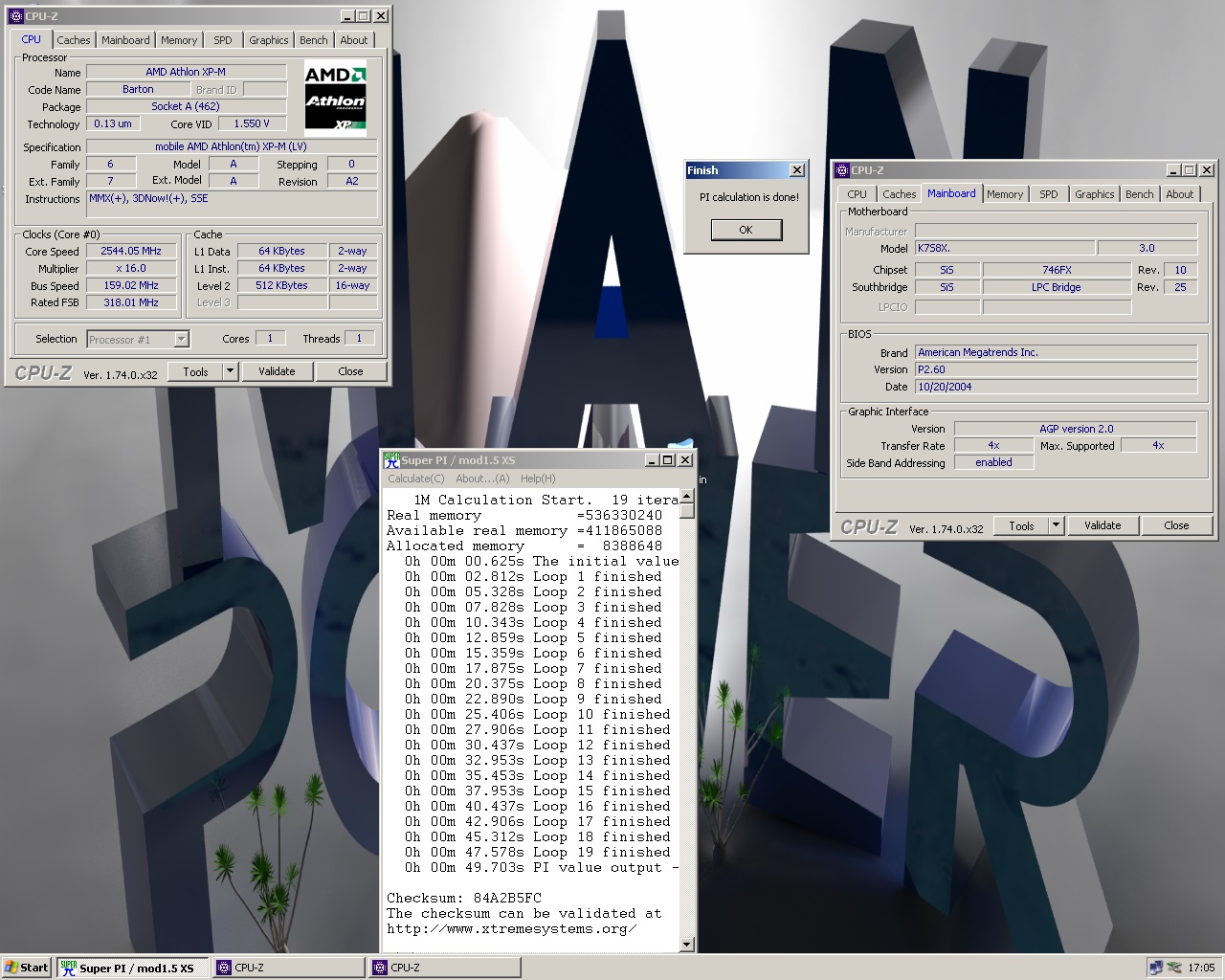The height and width of the screenshot is (980, 1225).
Task: Switch to About tab in right CPU-Z window
Action: pos(1180,194)
